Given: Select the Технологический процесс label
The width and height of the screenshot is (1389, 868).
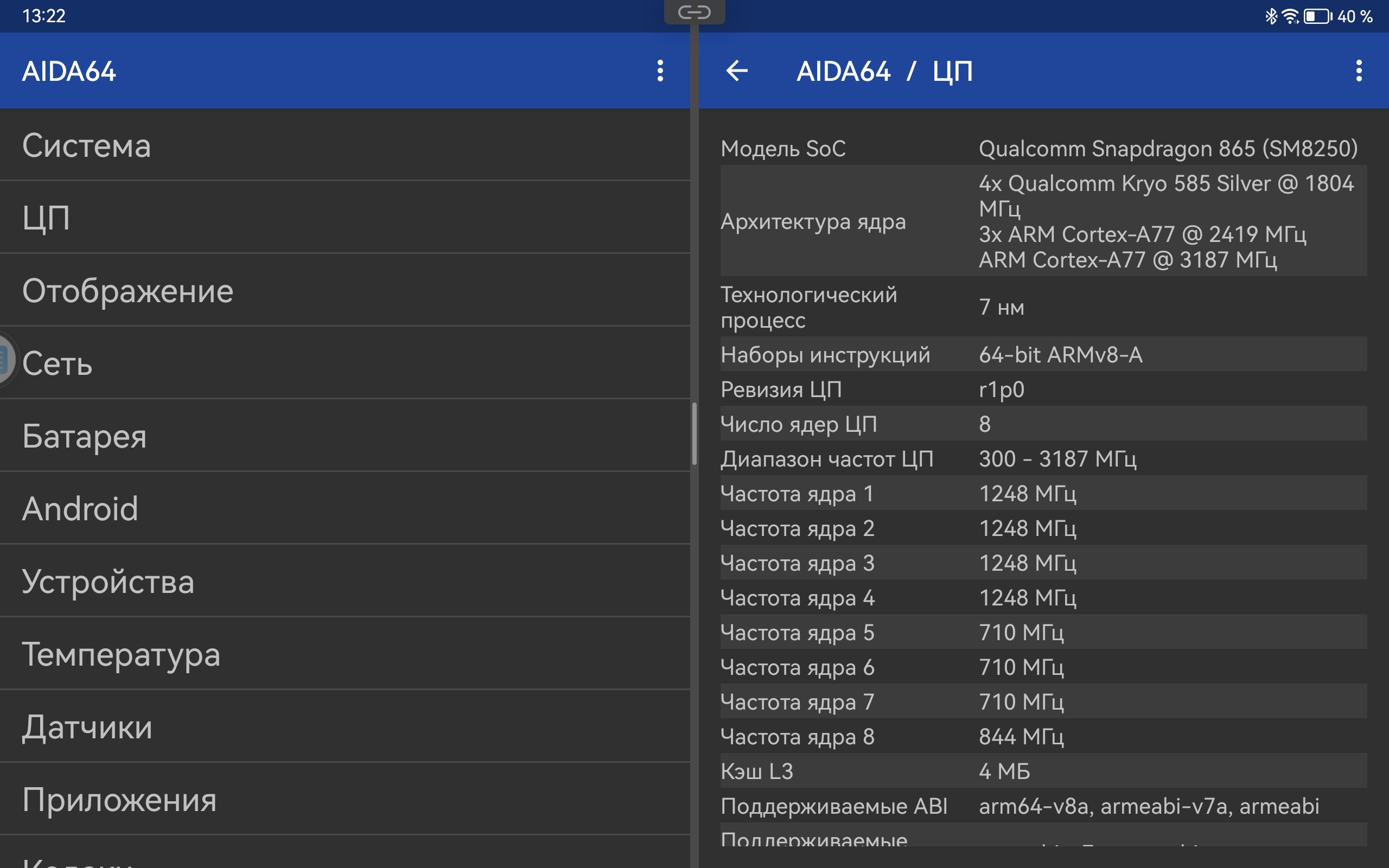Looking at the screenshot, I should coord(809,307).
